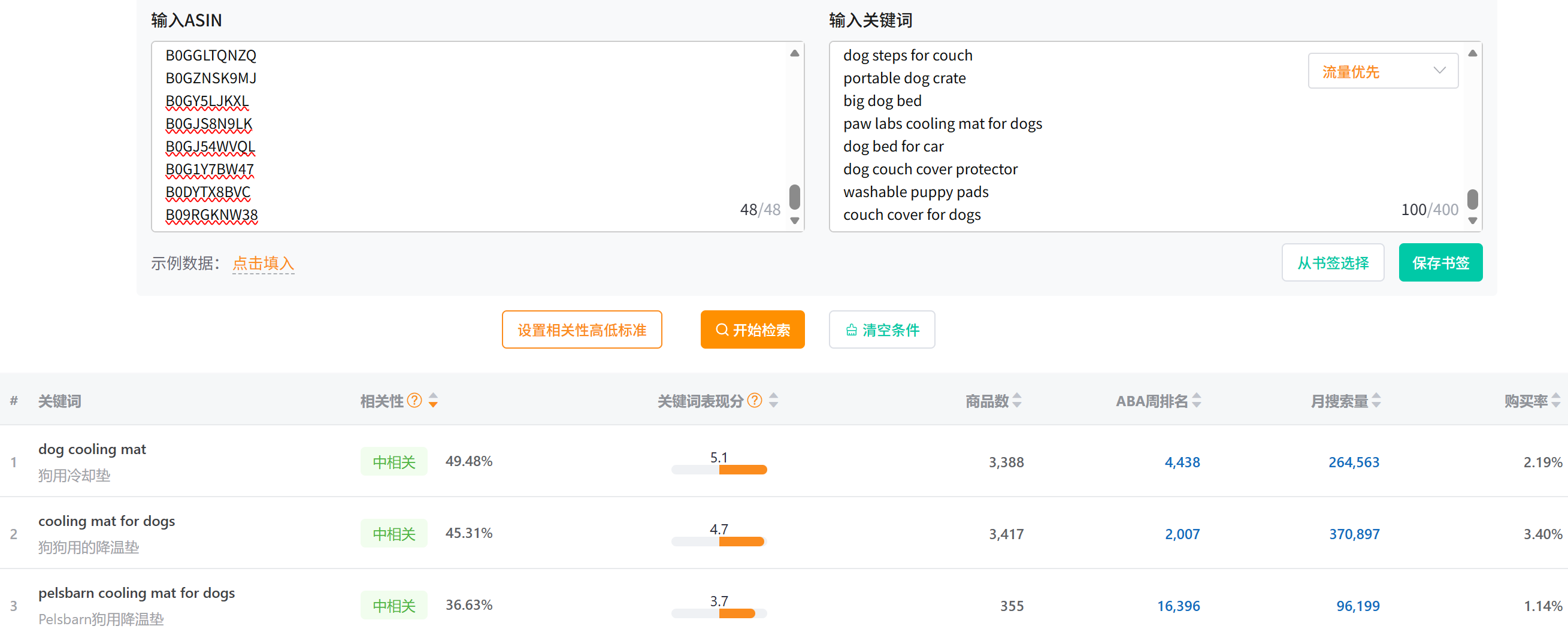This screenshot has height=629, width=1568.
Task: Click ASIN entry B09RGKNW38
Action: point(211,215)
